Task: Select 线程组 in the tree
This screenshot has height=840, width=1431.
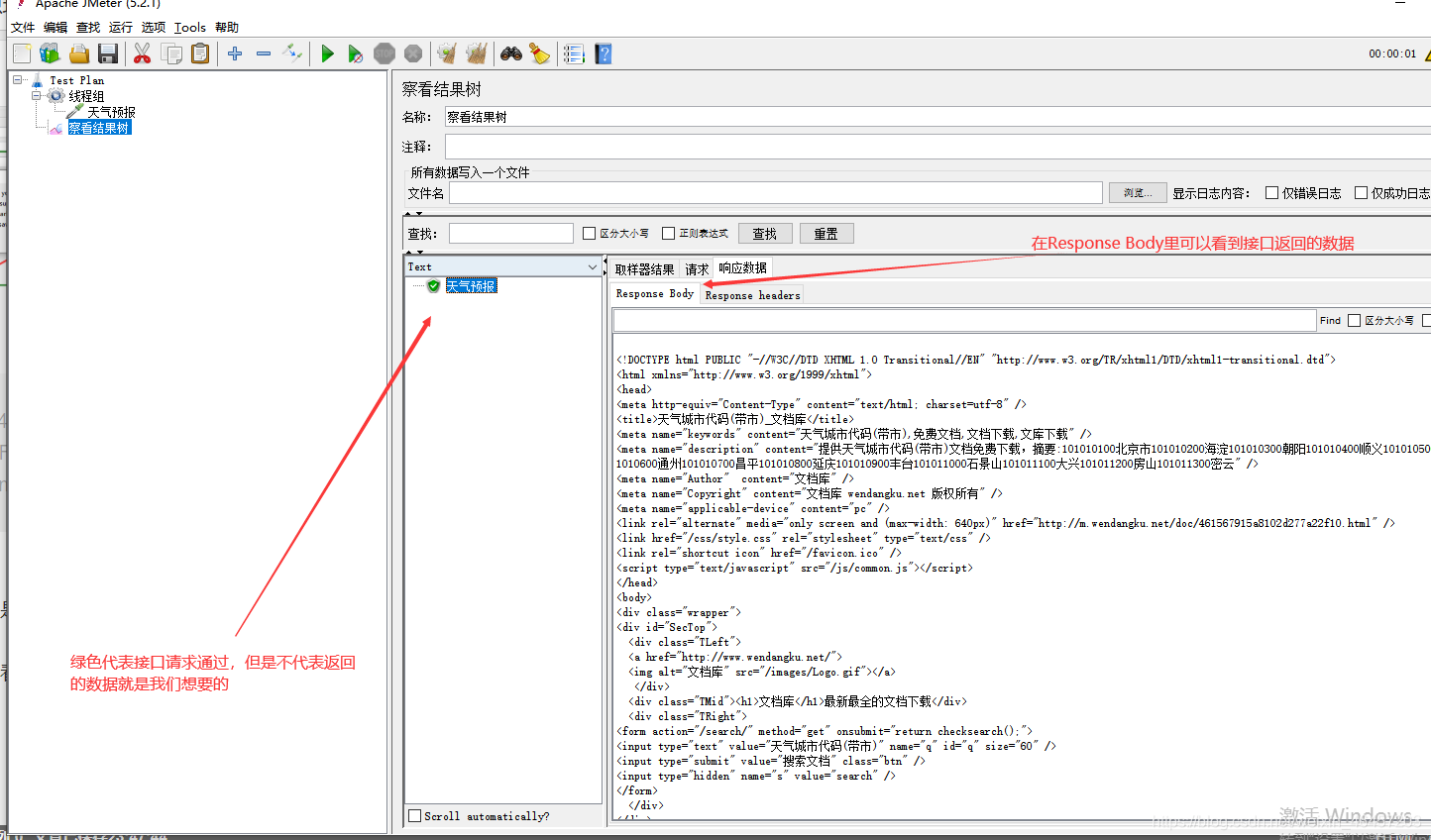Action: coord(86,96)
